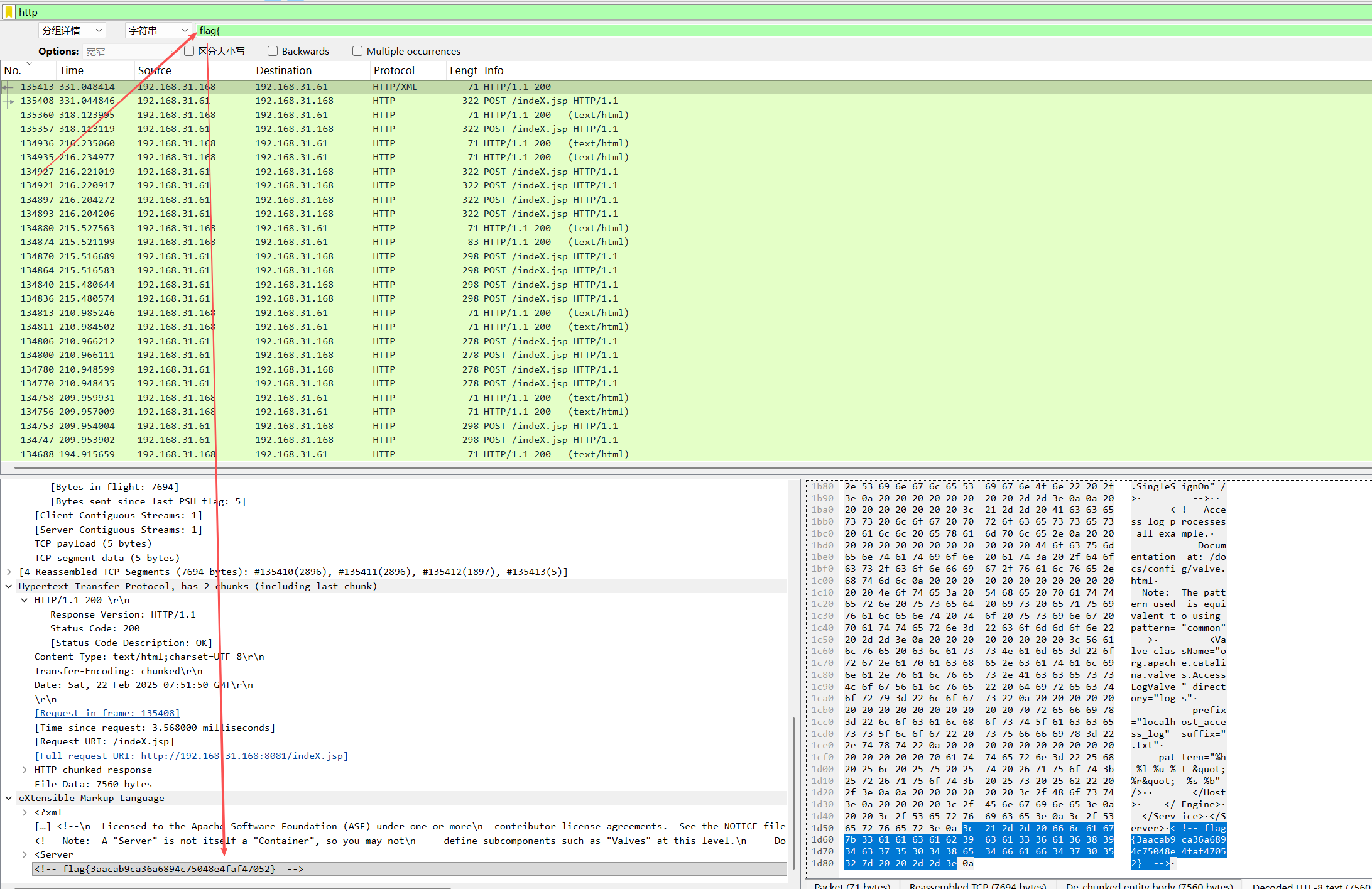Click the display filter bookmark icon
The height and width of the screenshot is (889, 1372).
coord(9,12)
